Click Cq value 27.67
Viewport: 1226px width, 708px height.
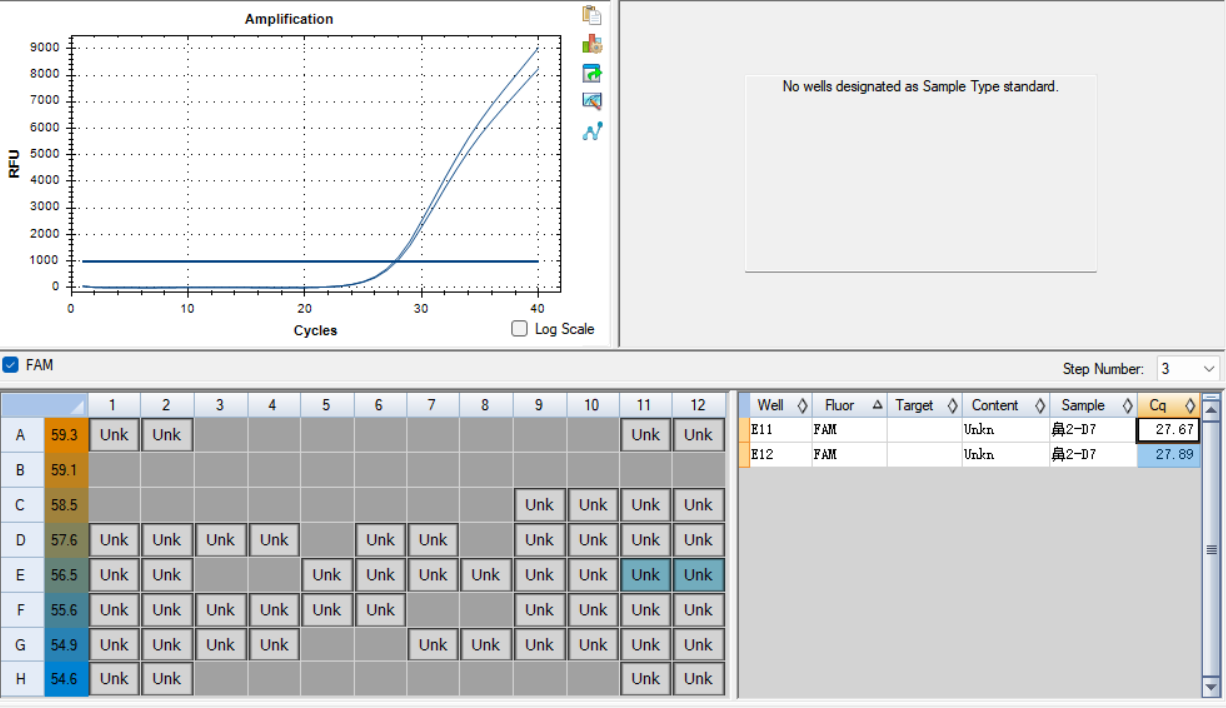tap(1168, 430)
